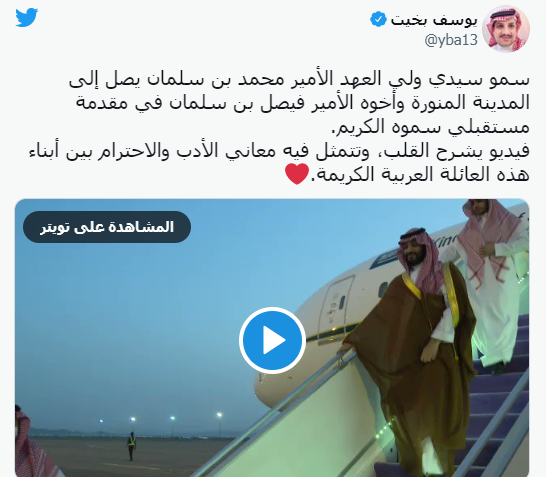Click the @yba13 handle
Screen dimensions: 546x477
tap(451, 40)
